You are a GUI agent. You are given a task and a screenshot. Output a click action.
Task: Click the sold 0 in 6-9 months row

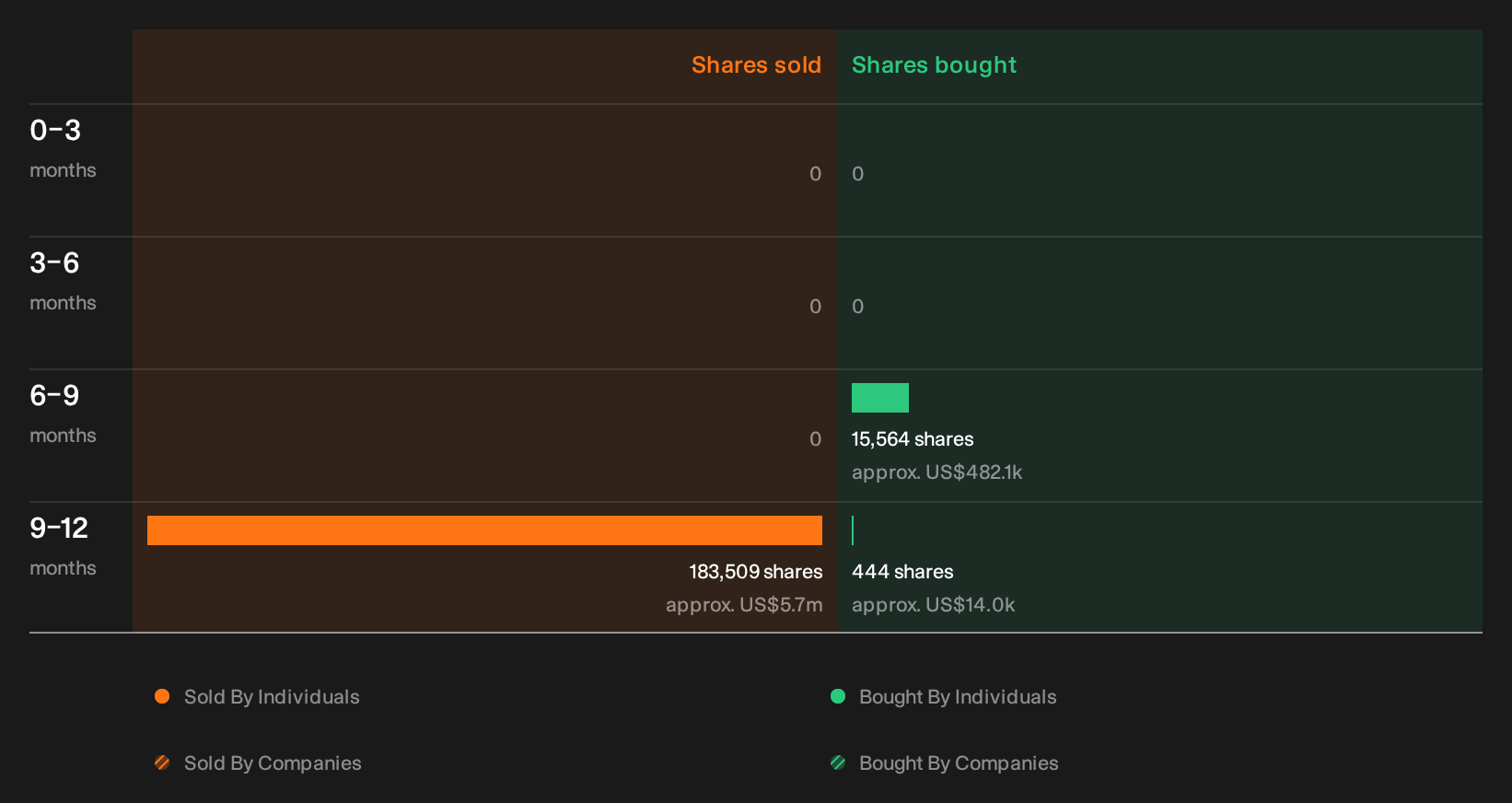pos(815,439)
